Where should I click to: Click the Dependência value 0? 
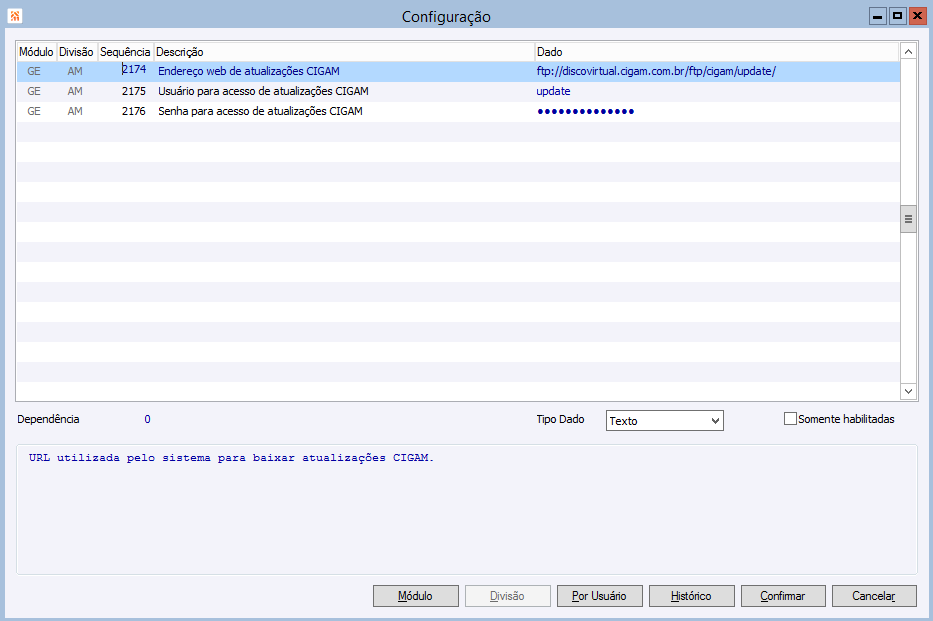148,419
